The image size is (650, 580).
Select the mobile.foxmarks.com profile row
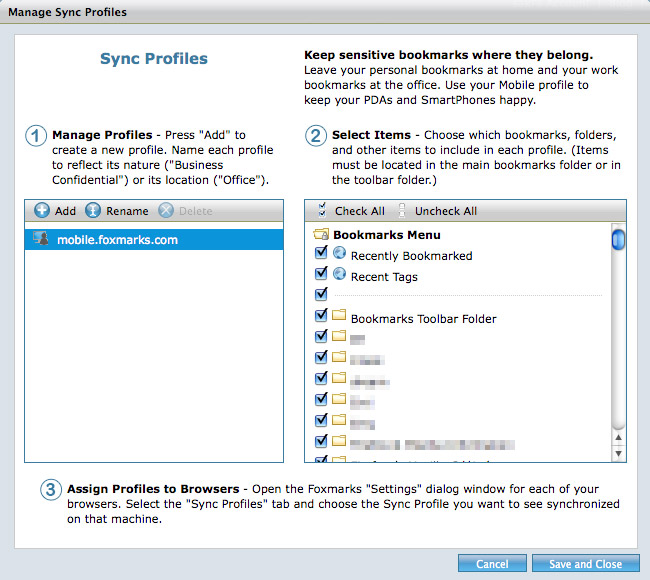pyautogui.click(x=154, y=239)
